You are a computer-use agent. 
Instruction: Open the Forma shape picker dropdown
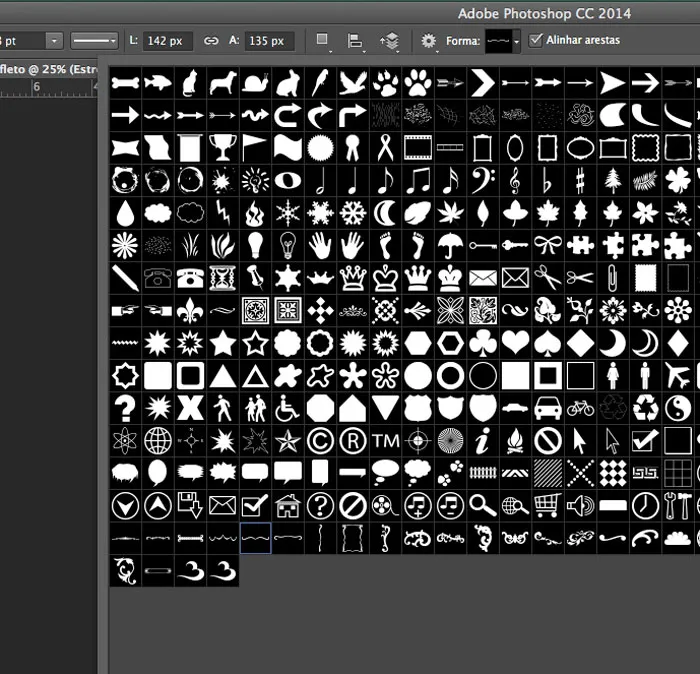point(517,42)
